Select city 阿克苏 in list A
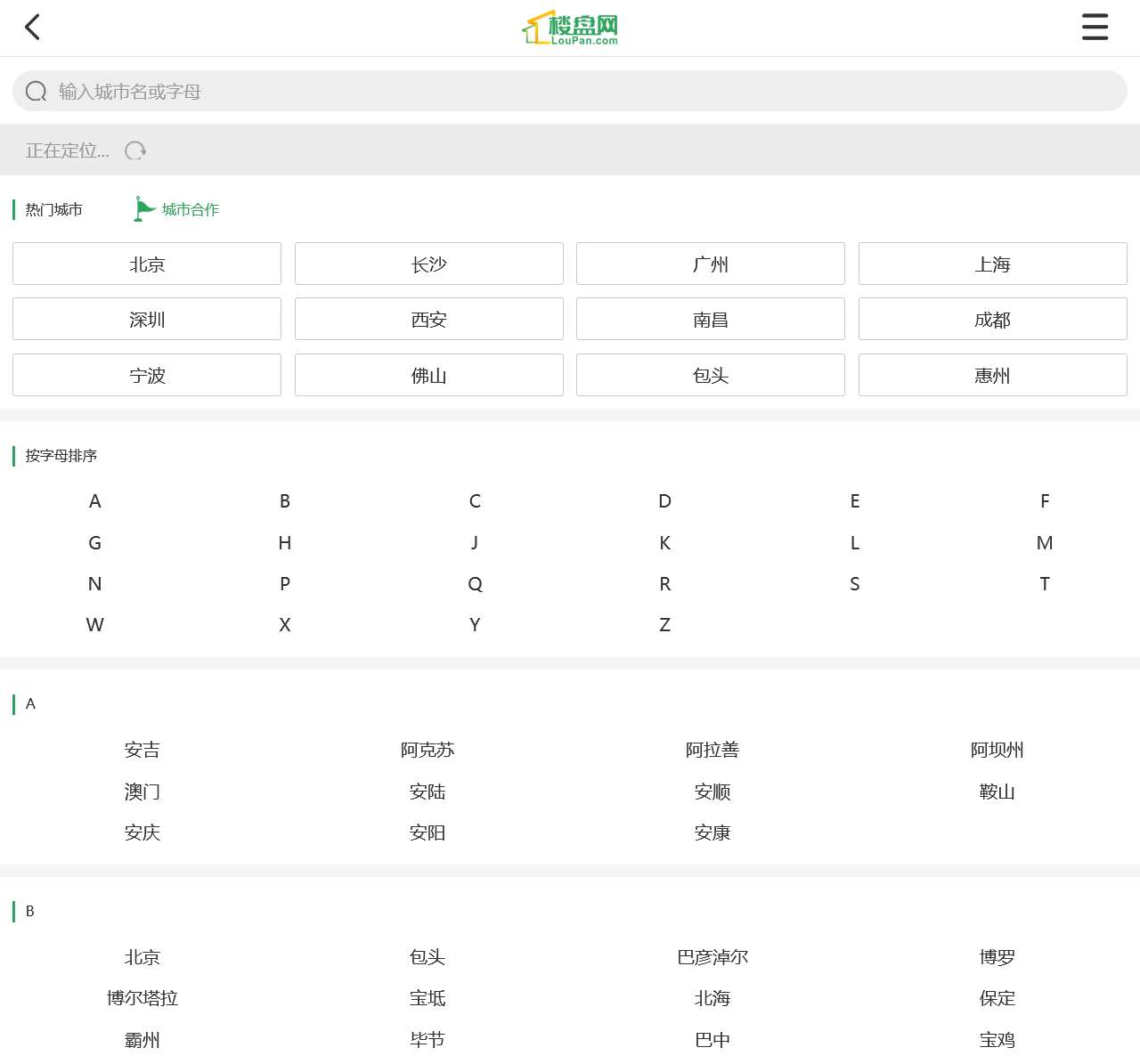Screen dimensions: 1140x1064 [427, 751]
